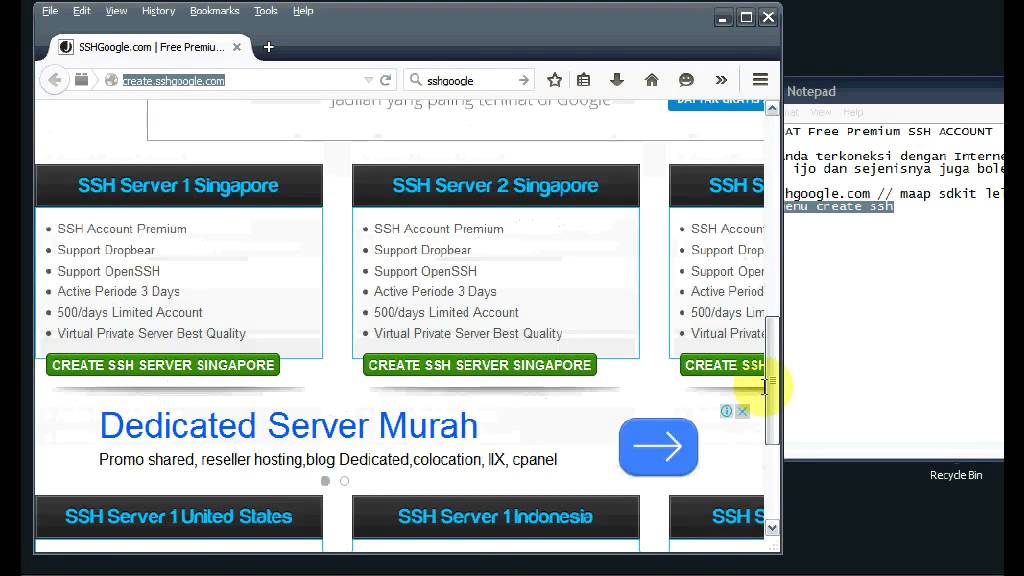Click the blue arrow ad button

(658, 447)
